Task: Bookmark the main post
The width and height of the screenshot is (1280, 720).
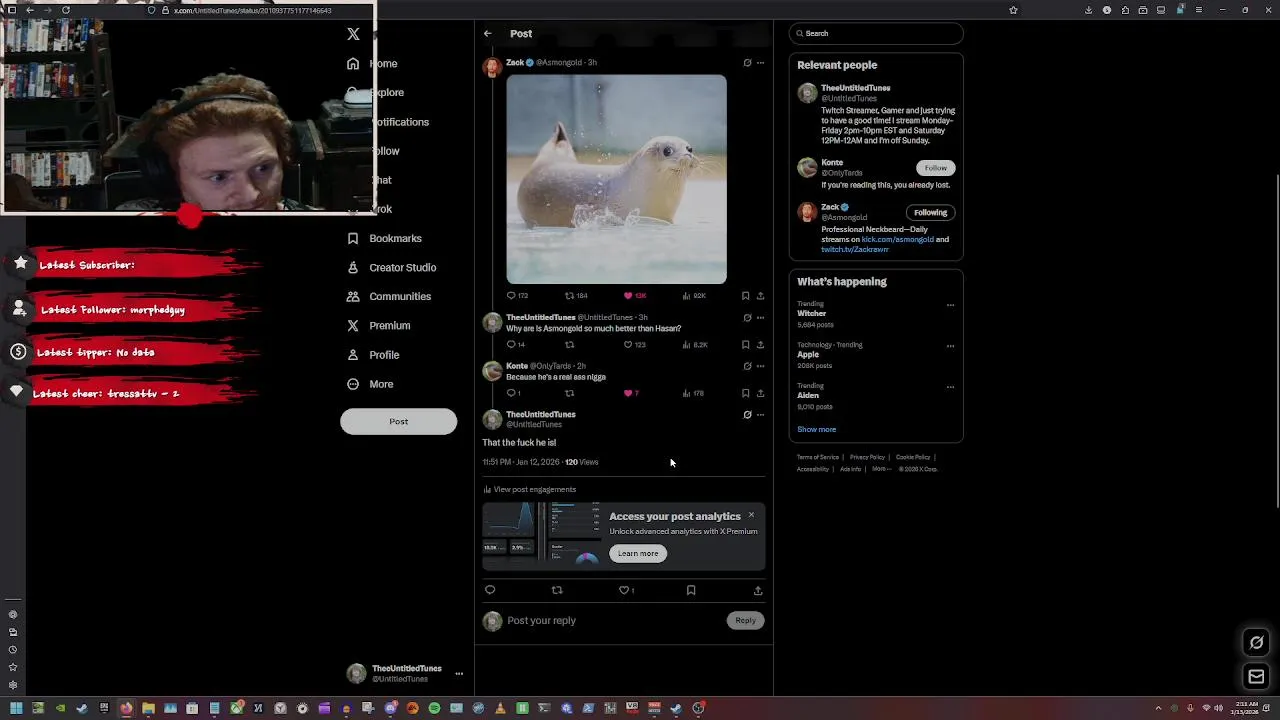Action: [x=691, y=591]
